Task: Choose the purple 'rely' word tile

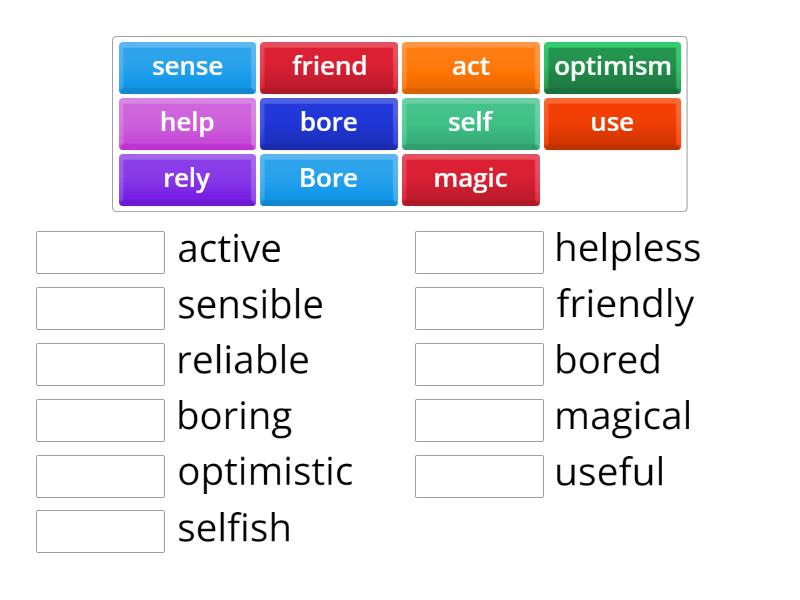Action: [187, 179]
